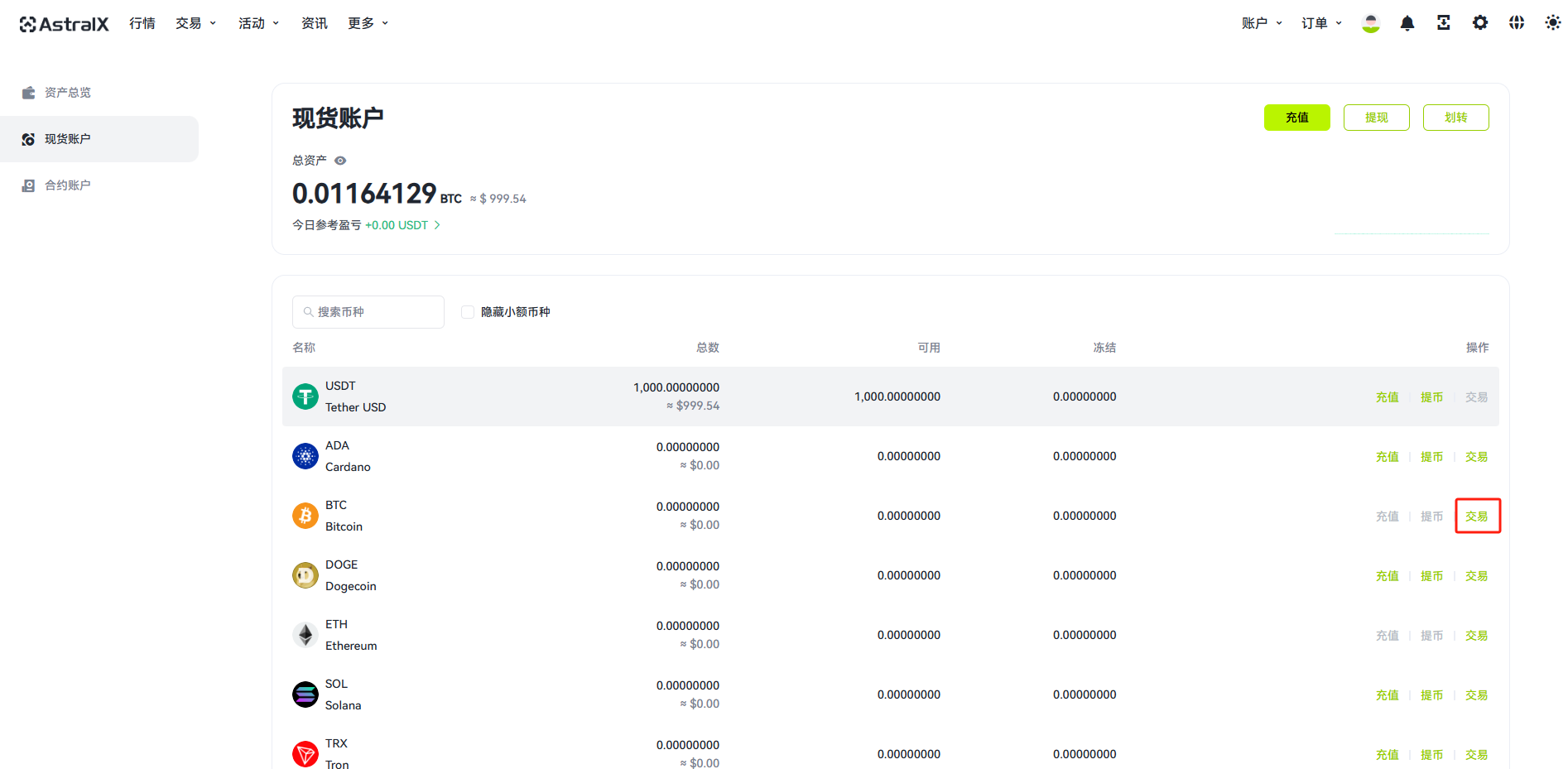The image size is (1568, 769).
Task: Click the AstralX logo
Action: [x=65, y=24]
